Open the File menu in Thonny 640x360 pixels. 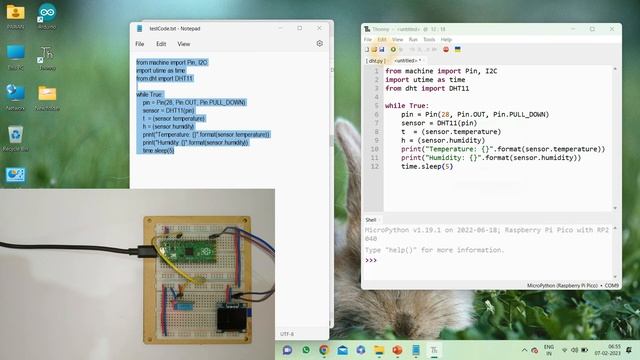(368, 40)
